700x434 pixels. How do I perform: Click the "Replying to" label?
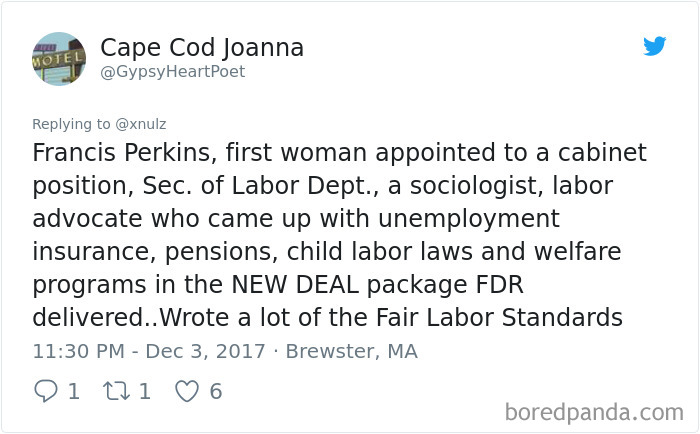(x=71, y=124)
